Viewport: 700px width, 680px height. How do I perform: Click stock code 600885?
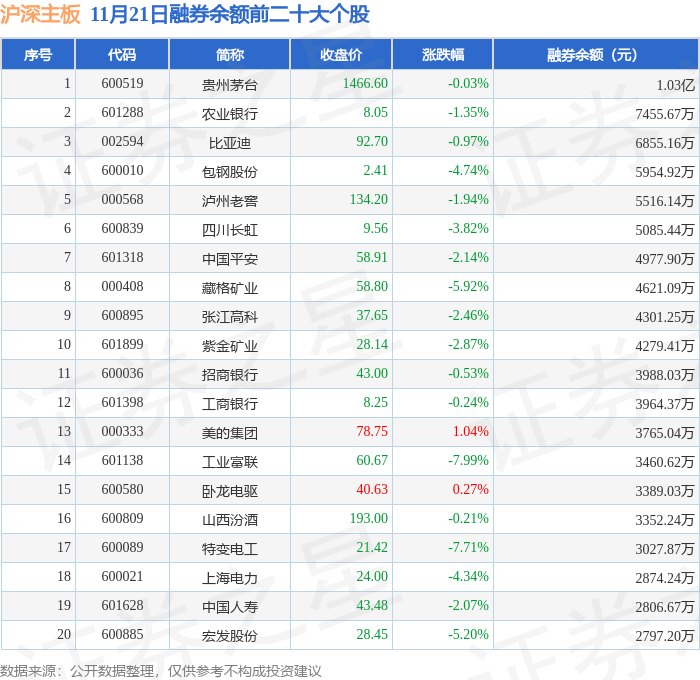pos(122,635)
